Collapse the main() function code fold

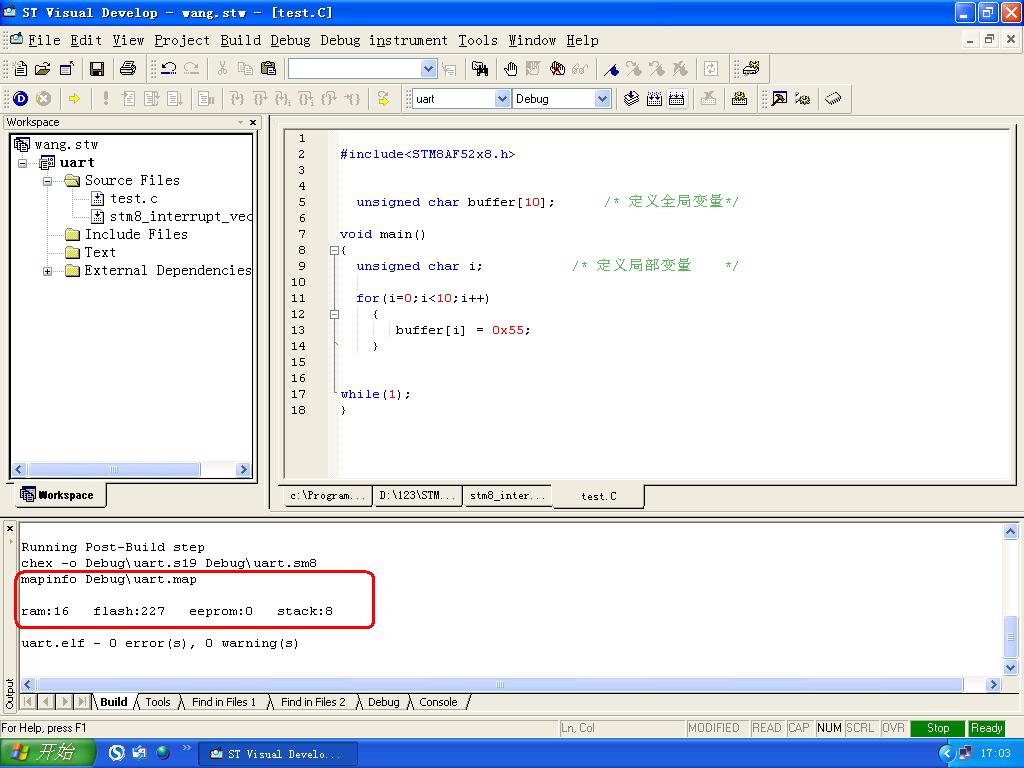click(334, 250)
